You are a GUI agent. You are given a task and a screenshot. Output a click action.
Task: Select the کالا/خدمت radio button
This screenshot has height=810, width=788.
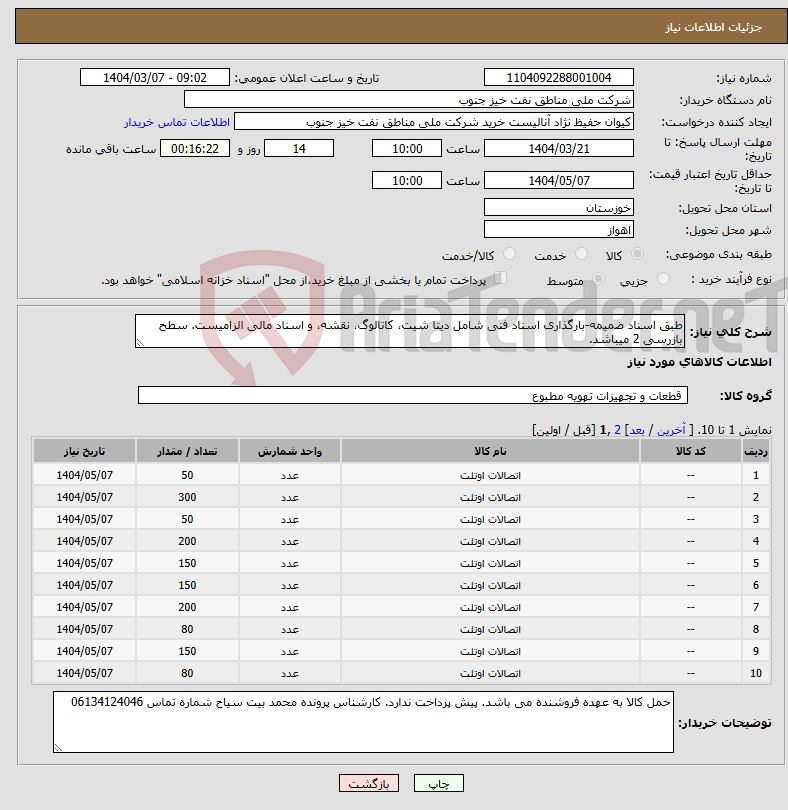coord(509,254)
